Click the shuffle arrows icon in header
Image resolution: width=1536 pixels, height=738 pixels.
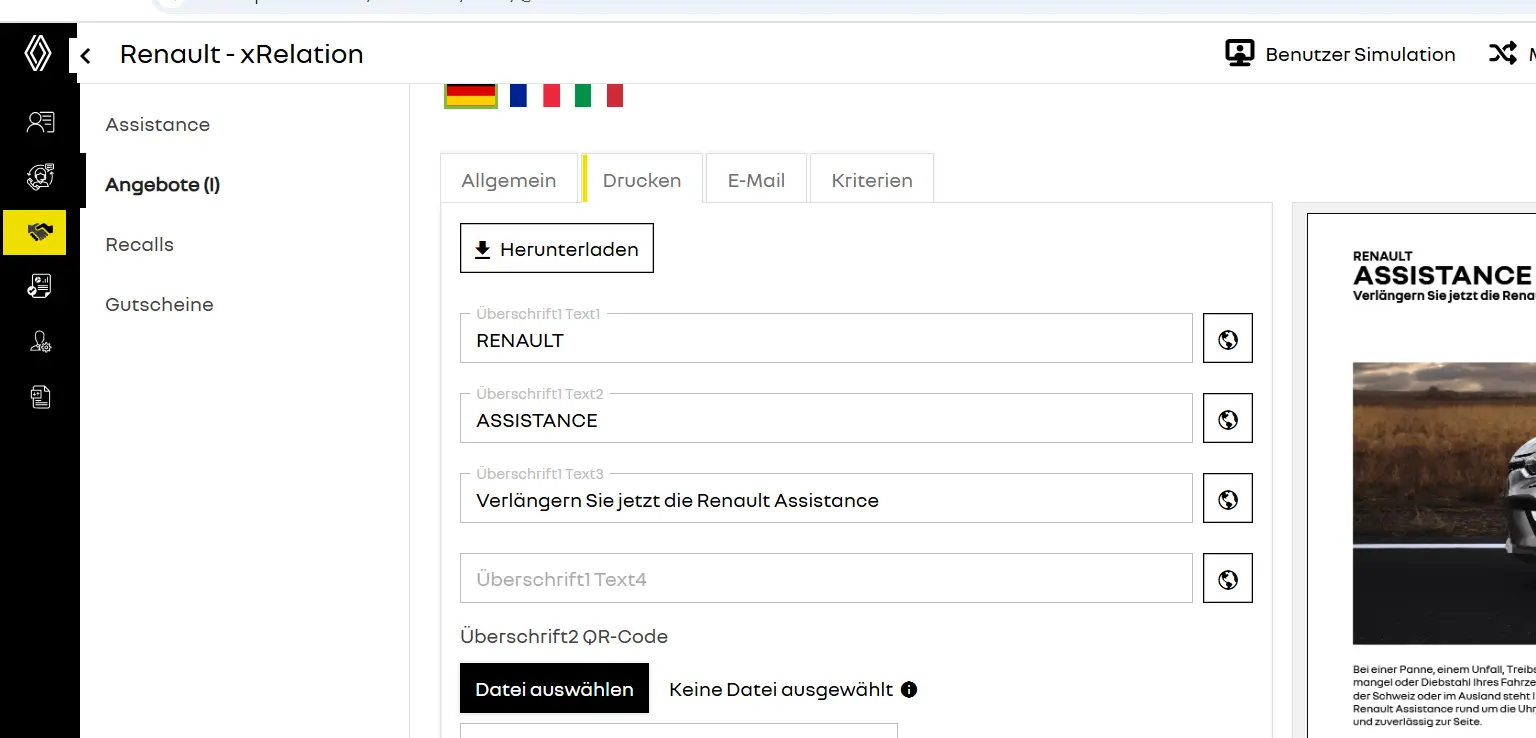1503,54
